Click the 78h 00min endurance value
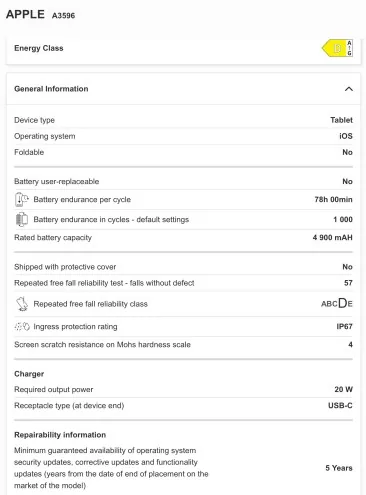 tap(333, 199)
